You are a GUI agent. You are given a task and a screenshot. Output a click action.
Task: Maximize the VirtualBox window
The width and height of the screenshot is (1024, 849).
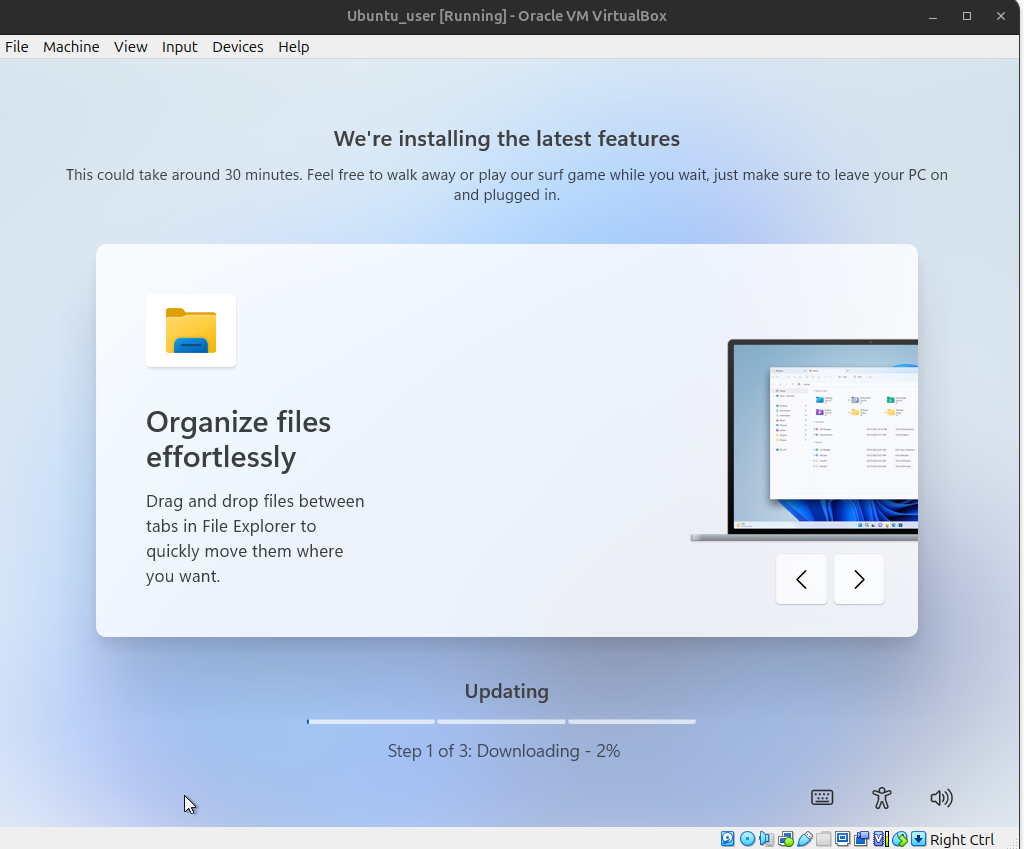coord(967,16)
